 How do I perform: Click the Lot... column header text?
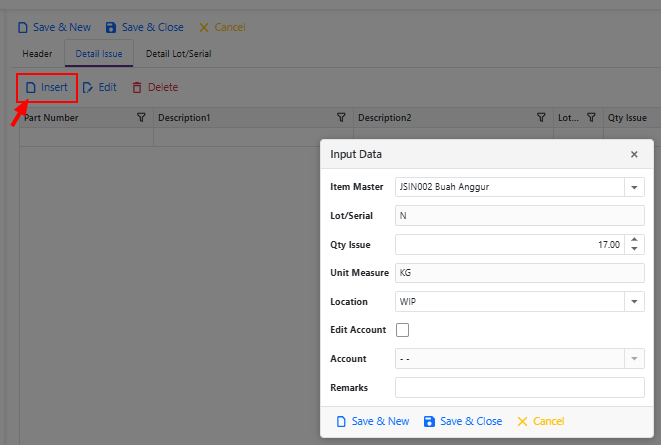coord(568,118)
